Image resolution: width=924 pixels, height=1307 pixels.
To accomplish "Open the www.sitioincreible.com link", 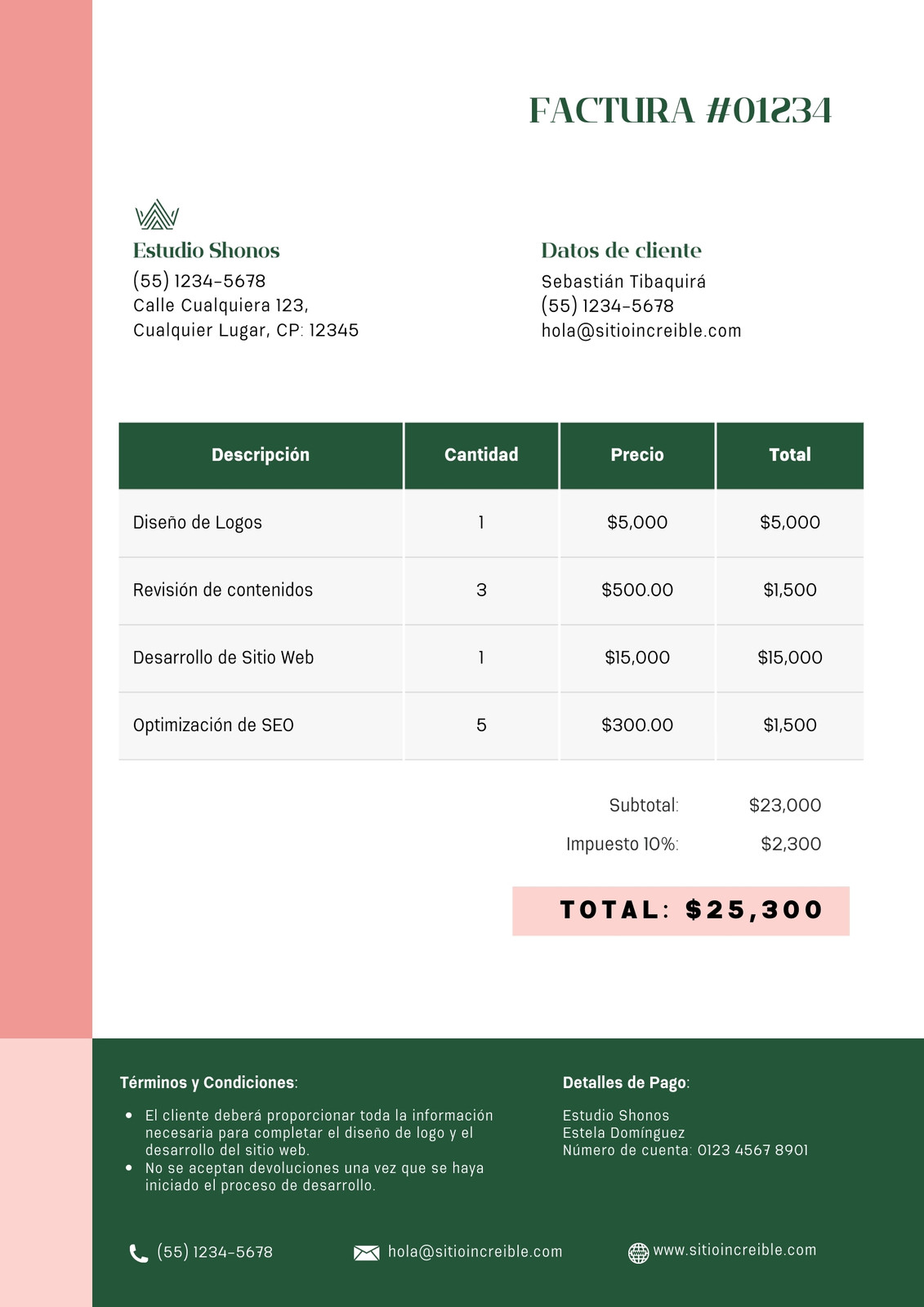I will pyautogui.click(x=734, y=1250).
